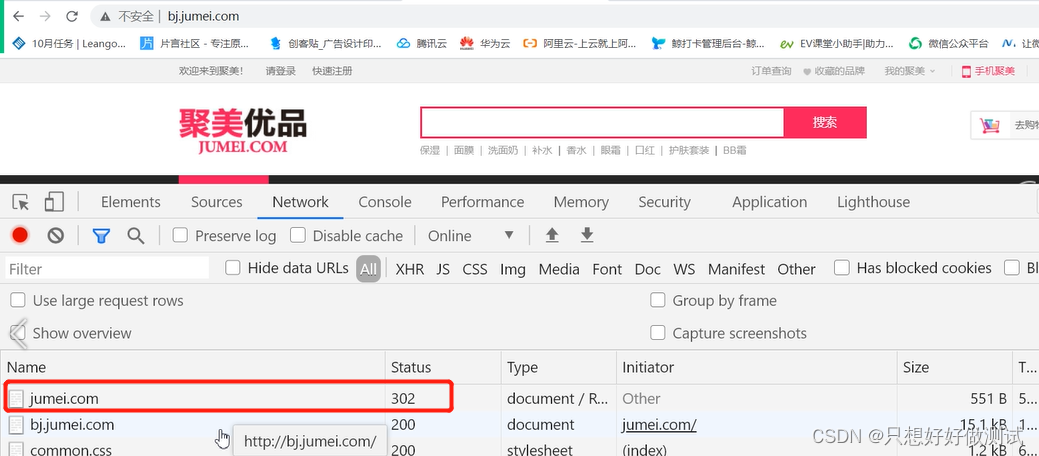Select the bj.jumei.com request row
The image size is (1039, 456).
point(520,425)
